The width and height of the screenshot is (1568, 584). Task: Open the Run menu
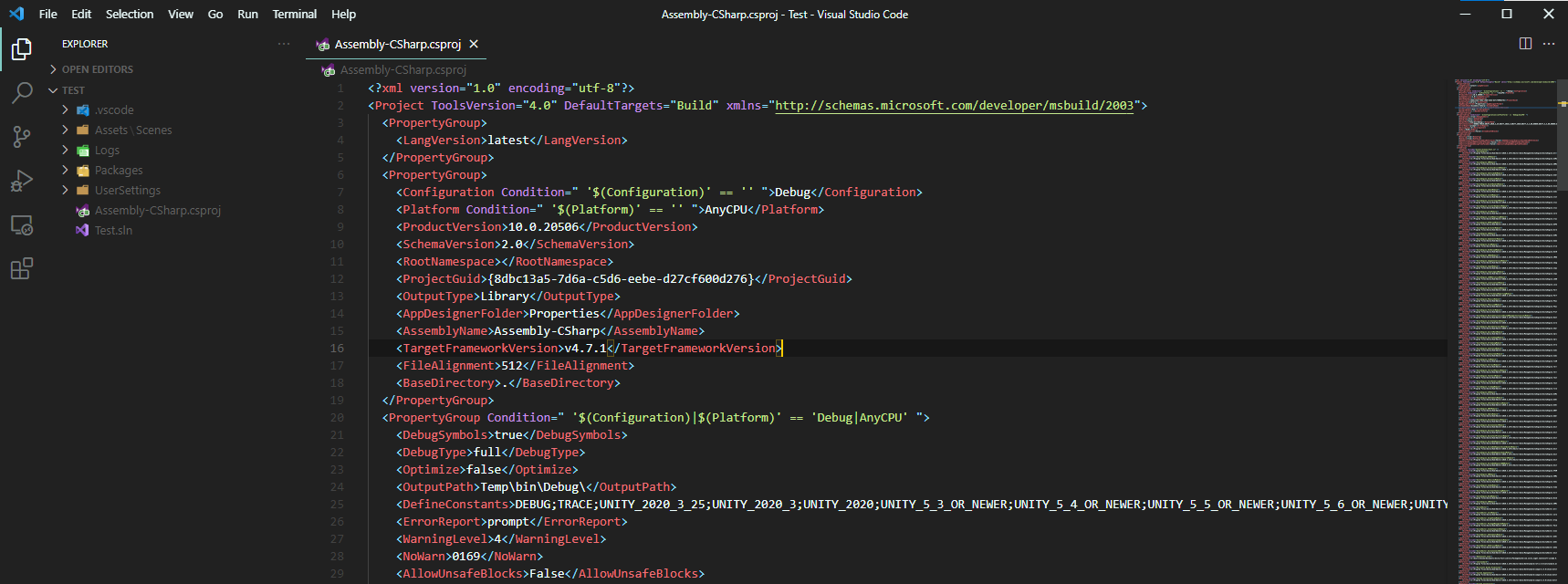tap(247, 14)
